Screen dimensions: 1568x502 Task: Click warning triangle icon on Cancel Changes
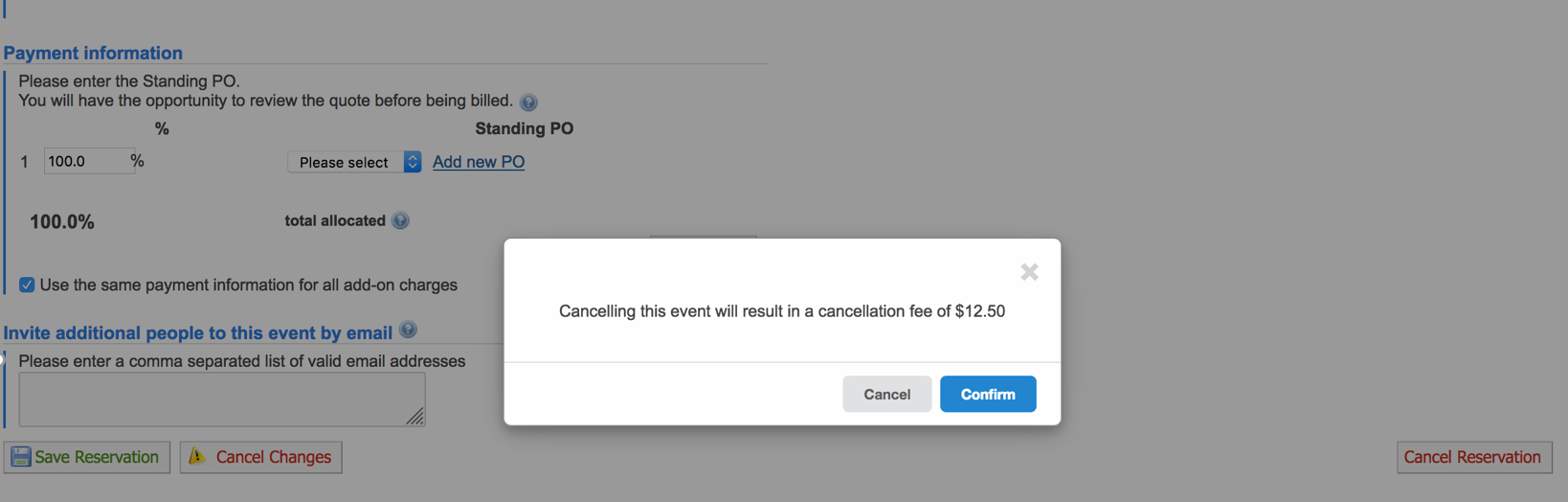coord(197,457)
